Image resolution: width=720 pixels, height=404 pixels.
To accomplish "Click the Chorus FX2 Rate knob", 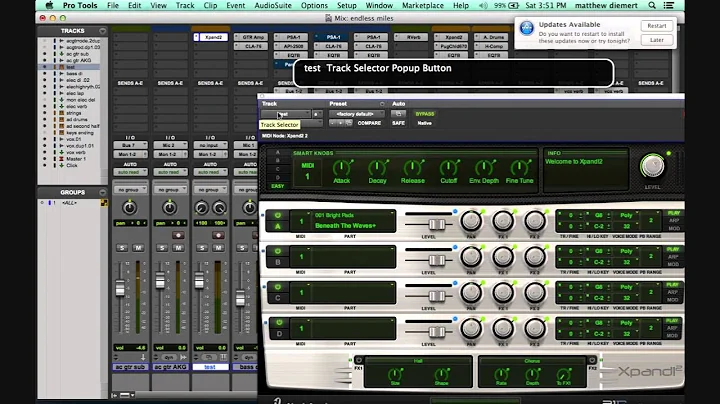I will tap(501, 374).
